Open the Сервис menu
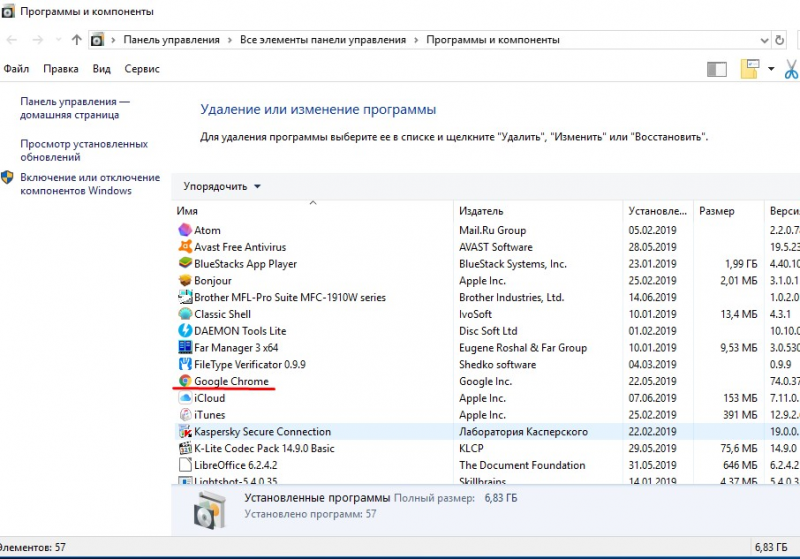 tap(142, 69)
